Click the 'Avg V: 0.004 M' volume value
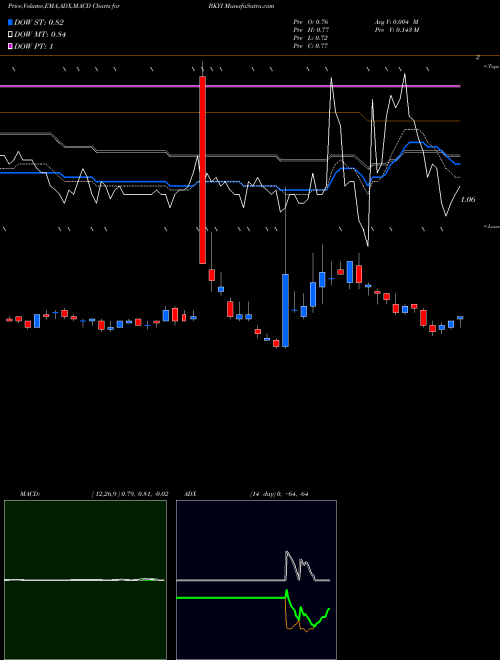This screenshot has width=500, height=660. coord(396,22)
